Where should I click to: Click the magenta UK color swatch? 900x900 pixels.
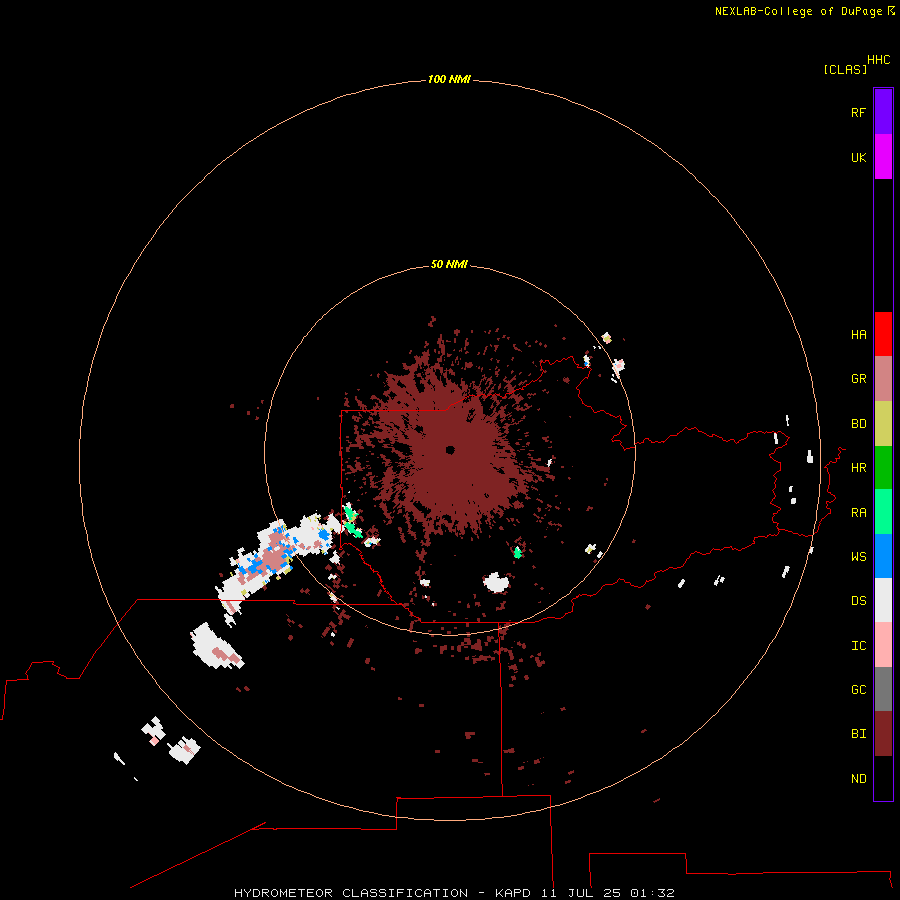click(x=883, y=156)
